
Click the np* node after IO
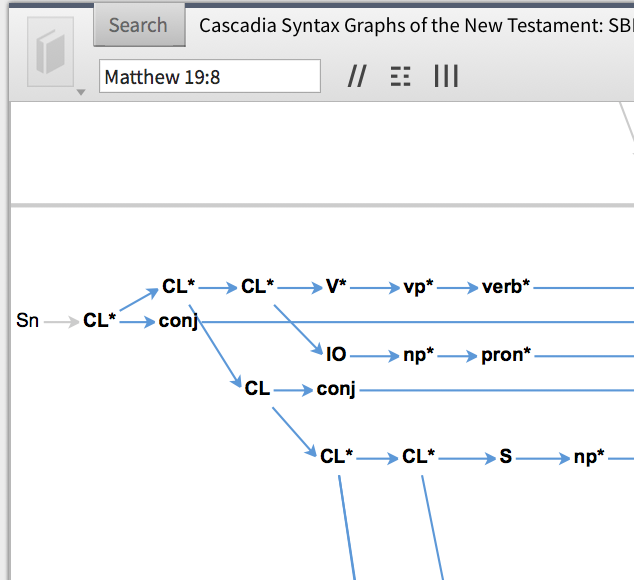(418, 354)
